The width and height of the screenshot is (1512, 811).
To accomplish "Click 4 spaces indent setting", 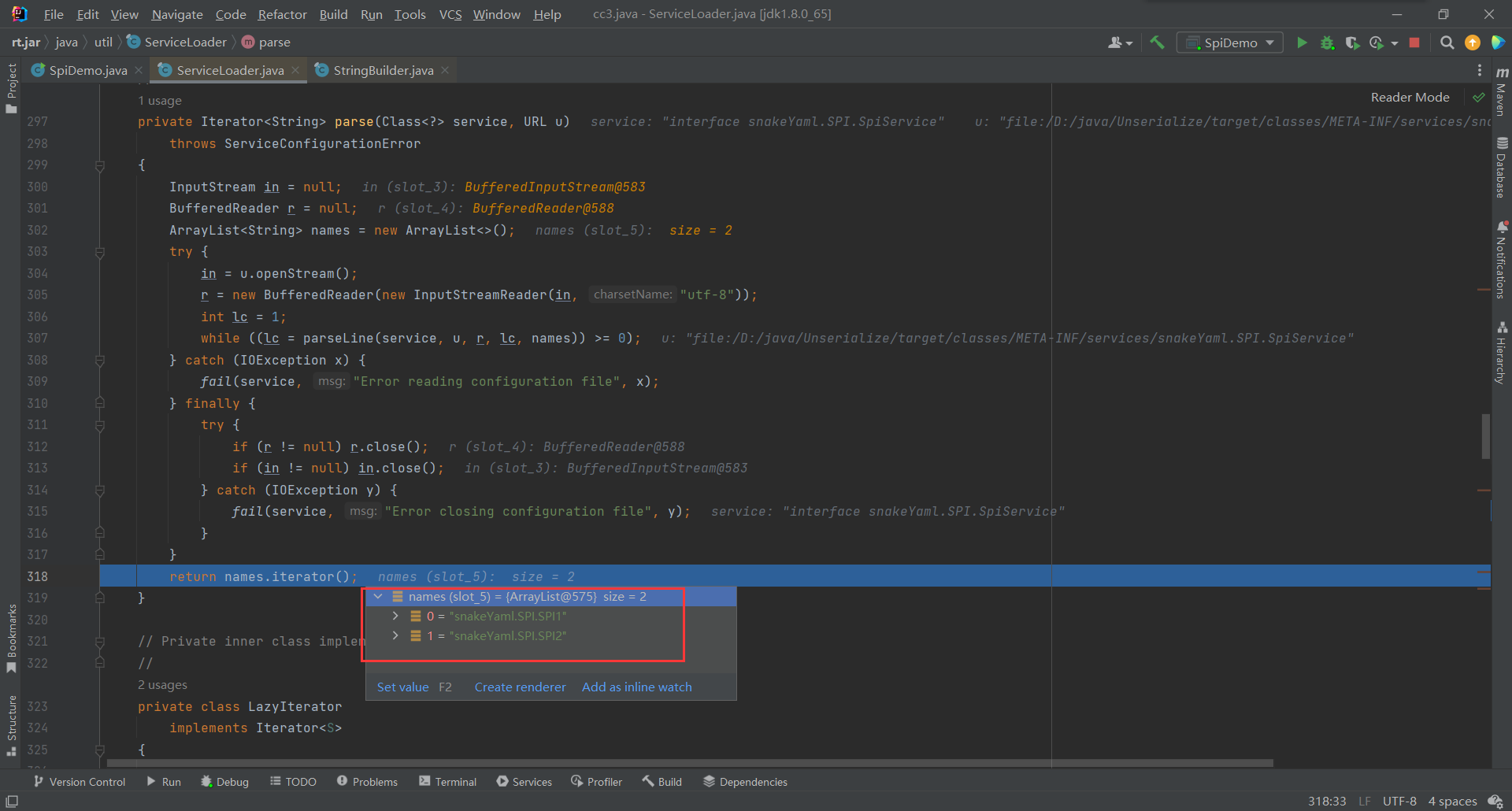I will point(1452,801).
